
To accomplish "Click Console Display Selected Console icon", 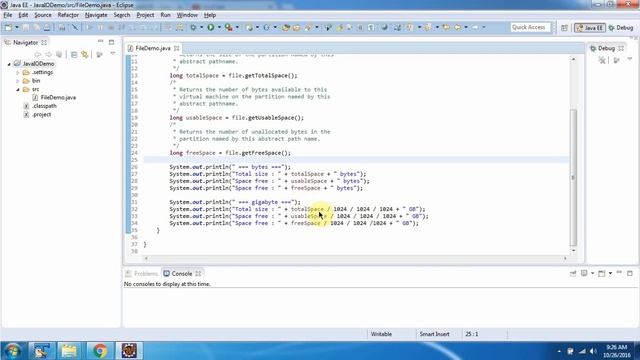I will (x=584, y=273).
